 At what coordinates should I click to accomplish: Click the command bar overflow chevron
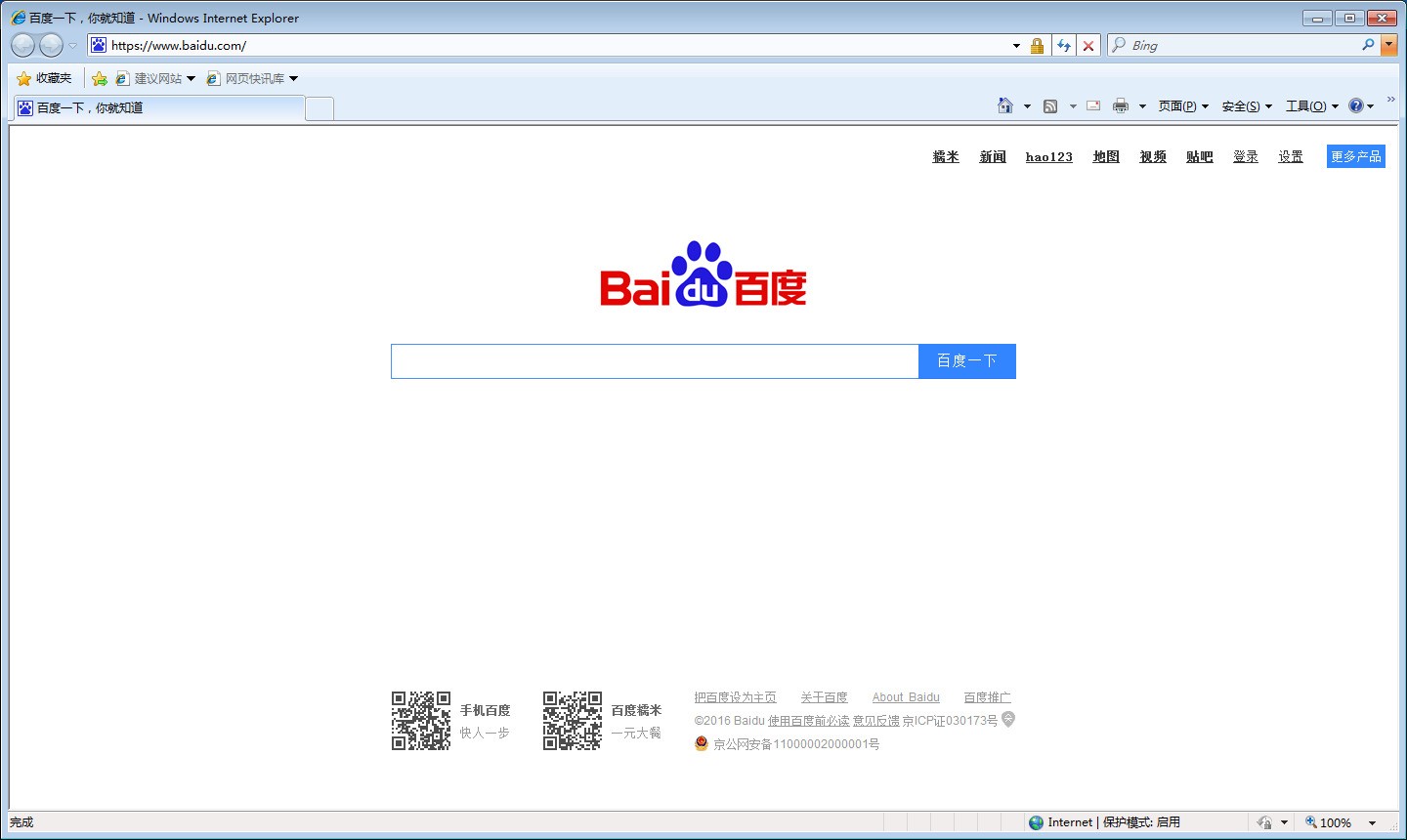click(x=1391, y=100)
